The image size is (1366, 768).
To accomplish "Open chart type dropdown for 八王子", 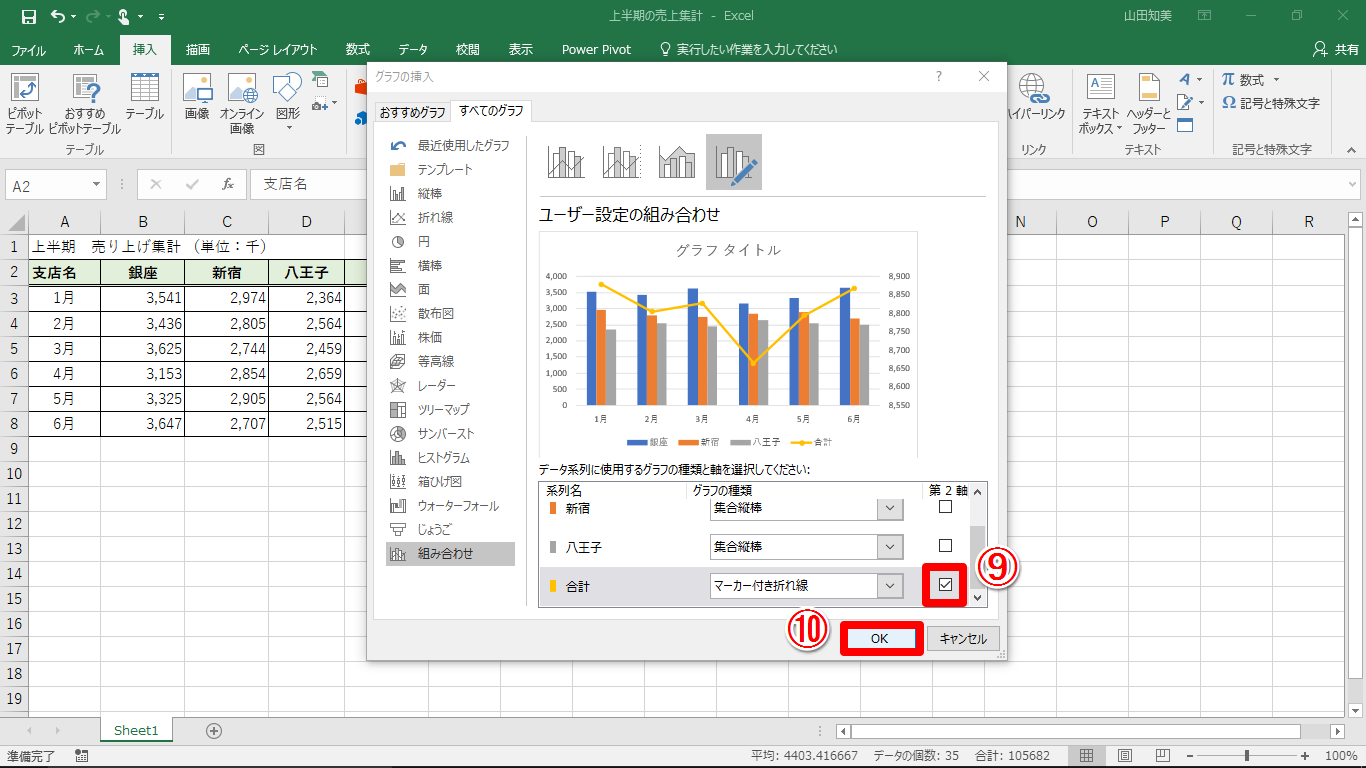I will (889, 547).
